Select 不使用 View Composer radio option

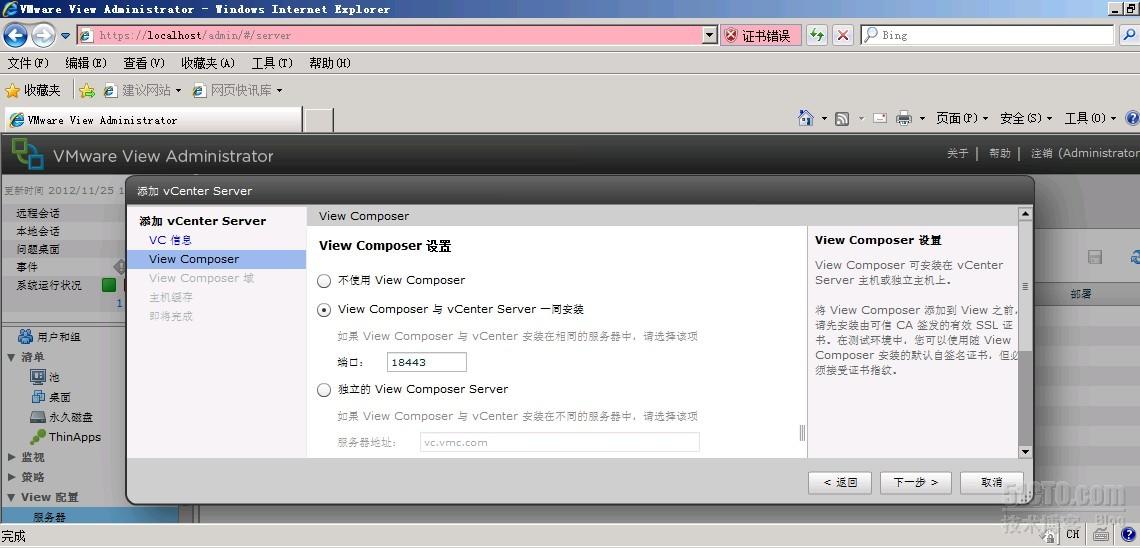pos(324,281)
